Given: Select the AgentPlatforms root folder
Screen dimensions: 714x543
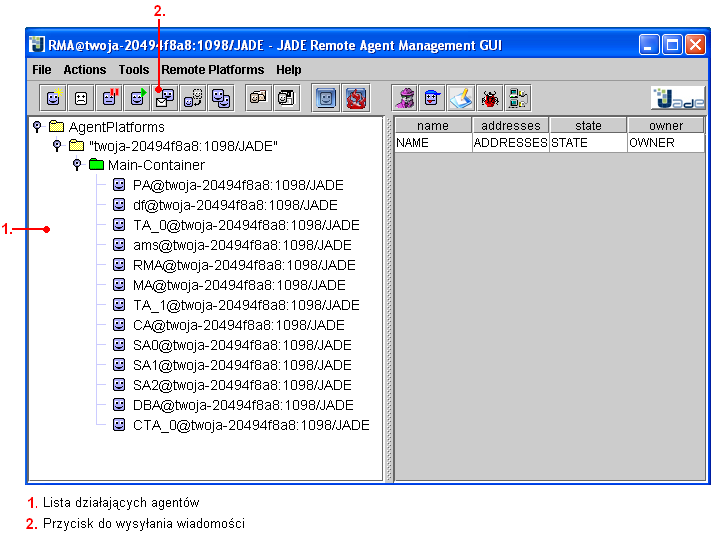Looking at the screenshot, I should click(x=107, y=127).
